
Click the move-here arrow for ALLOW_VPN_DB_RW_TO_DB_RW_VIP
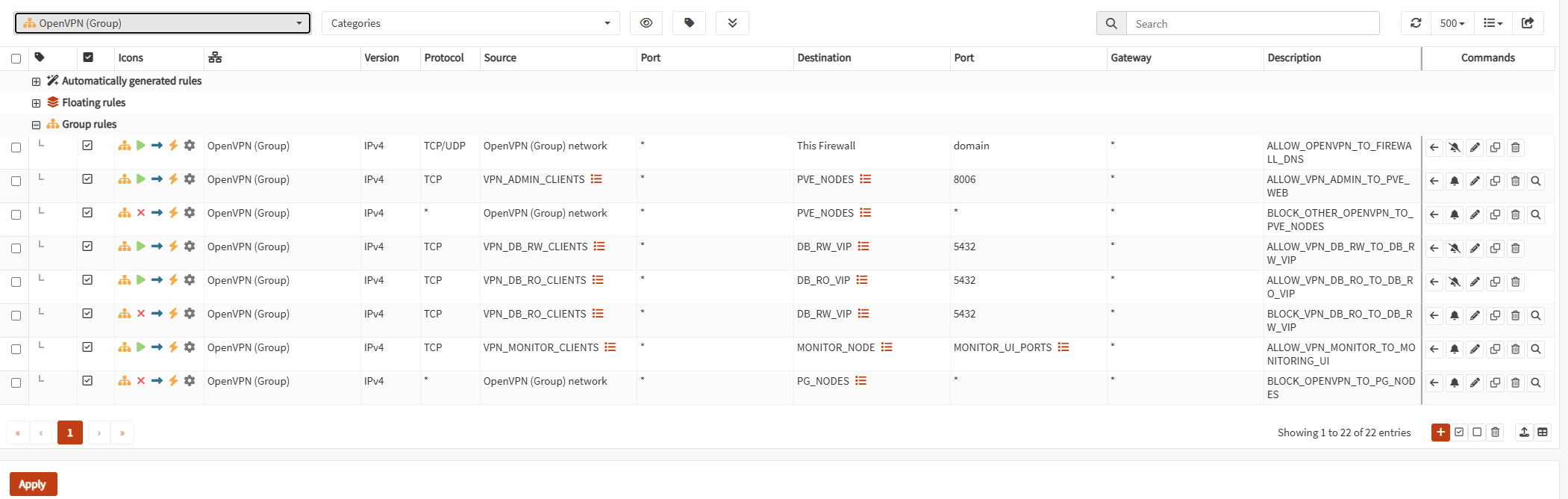1434,248
